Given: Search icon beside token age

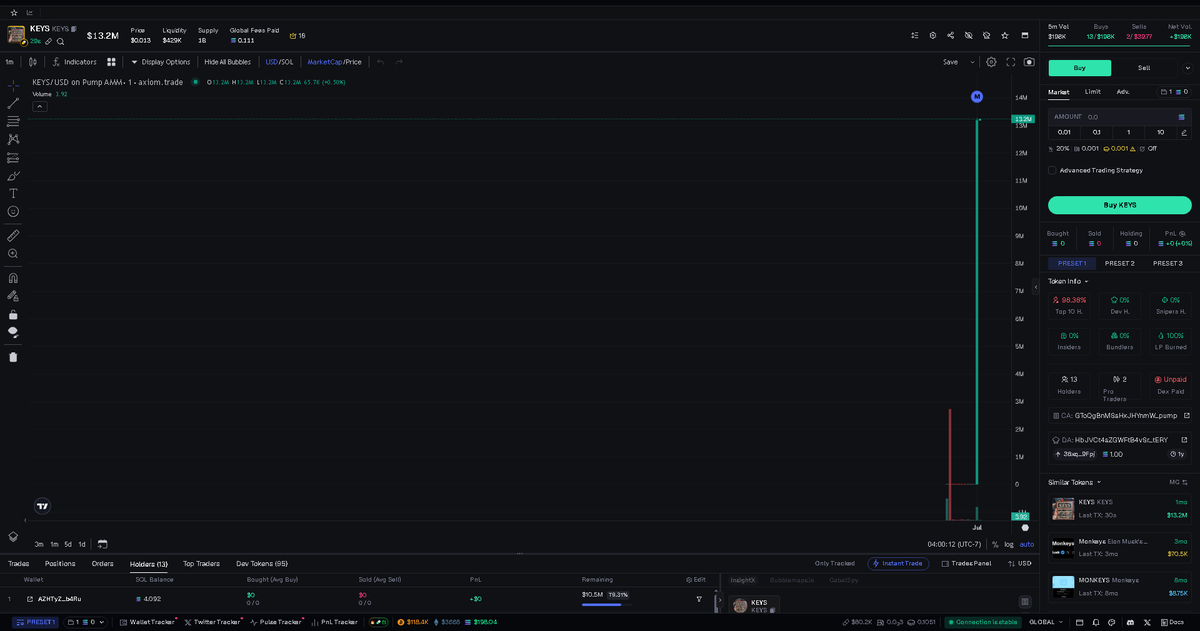Looking at the screenshot, I should (60, 42).
